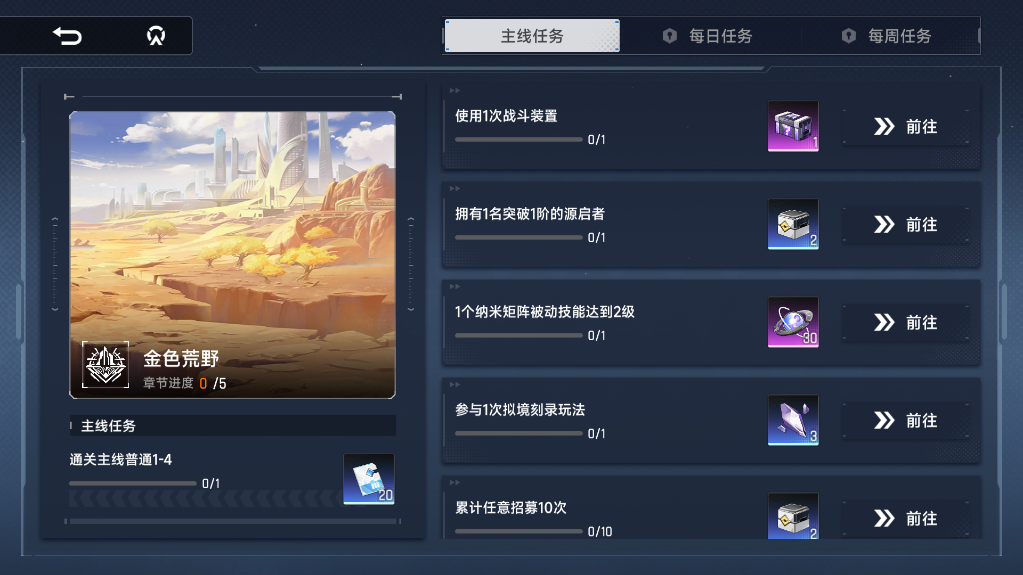Click 前往 for 使用1次战斗装置

[x=906, y=127]
